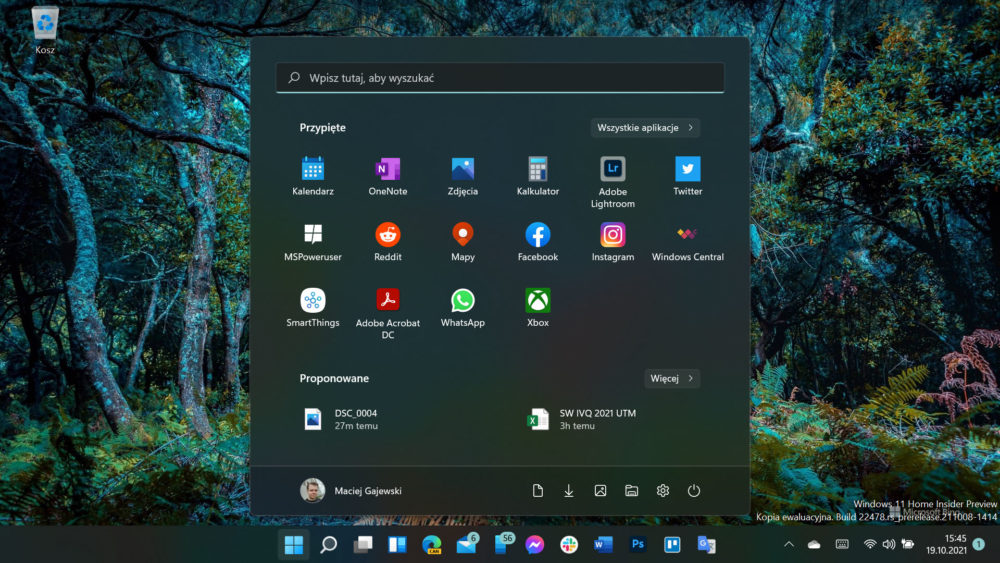Open Google Translate icon on taskbar

click(706, 545)
